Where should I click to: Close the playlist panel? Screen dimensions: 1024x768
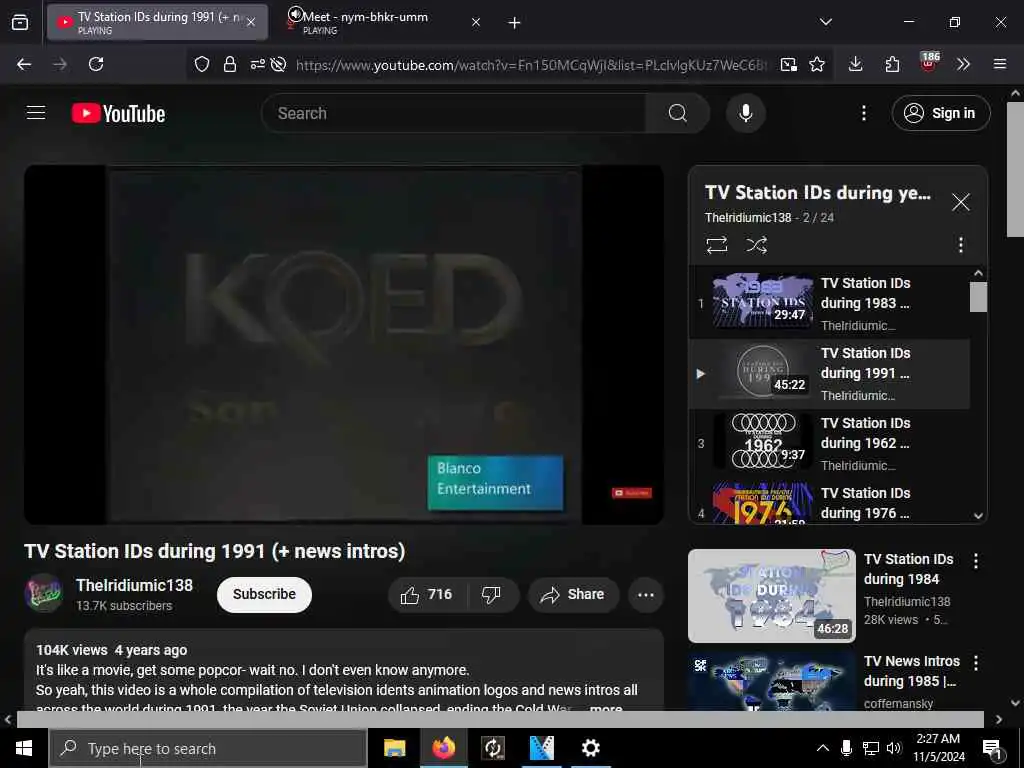(960, 202)
